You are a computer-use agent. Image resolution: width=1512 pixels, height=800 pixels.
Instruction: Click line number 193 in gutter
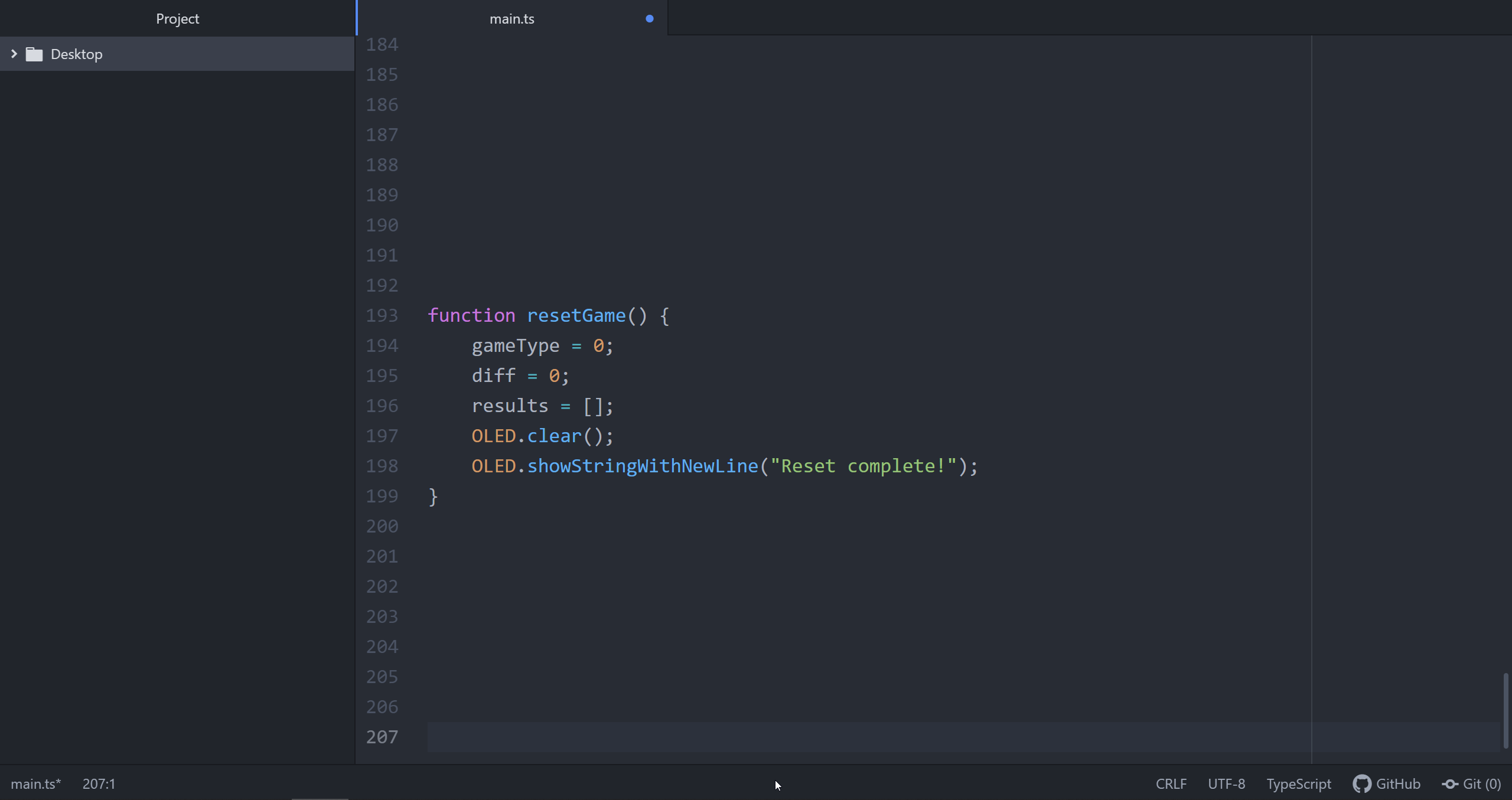coord(382,316)
